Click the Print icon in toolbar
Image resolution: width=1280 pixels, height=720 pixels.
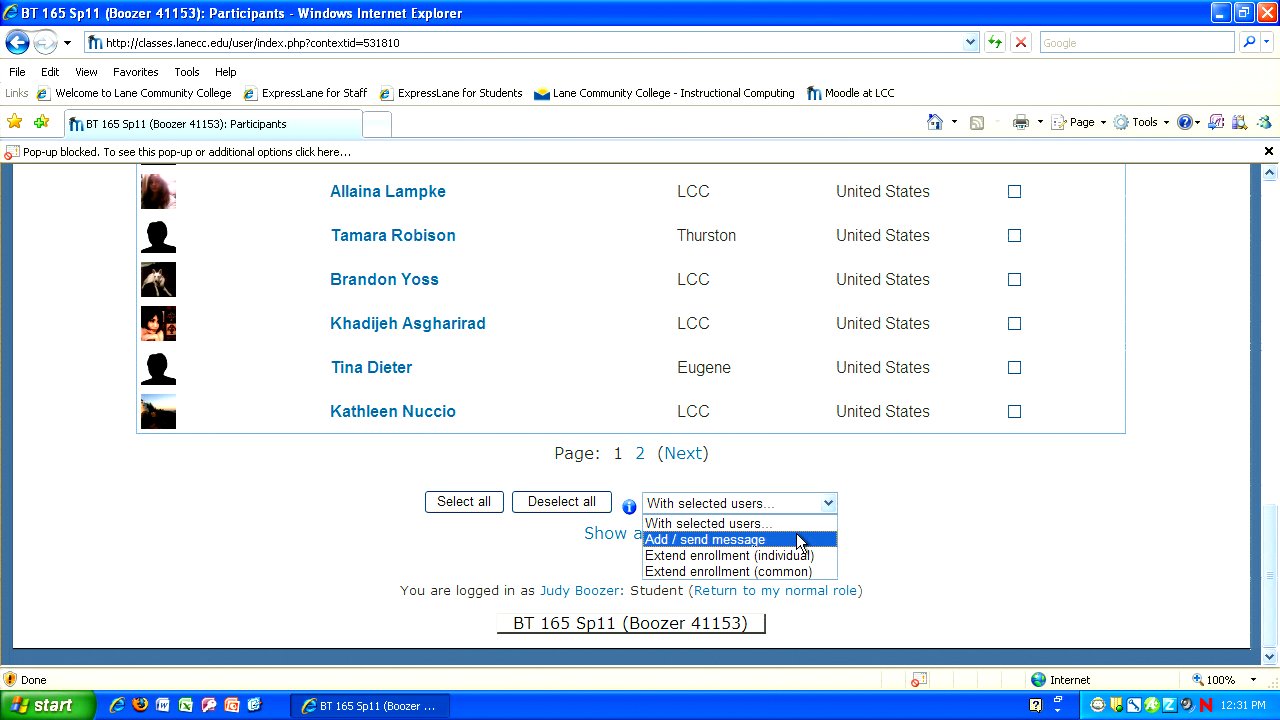point(1020,122)
